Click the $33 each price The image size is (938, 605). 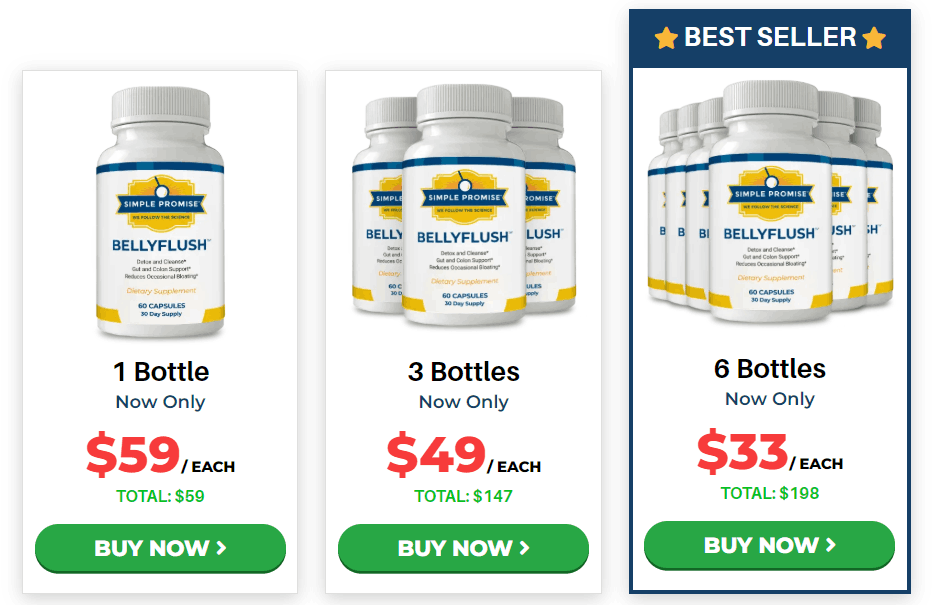[770, 452]
